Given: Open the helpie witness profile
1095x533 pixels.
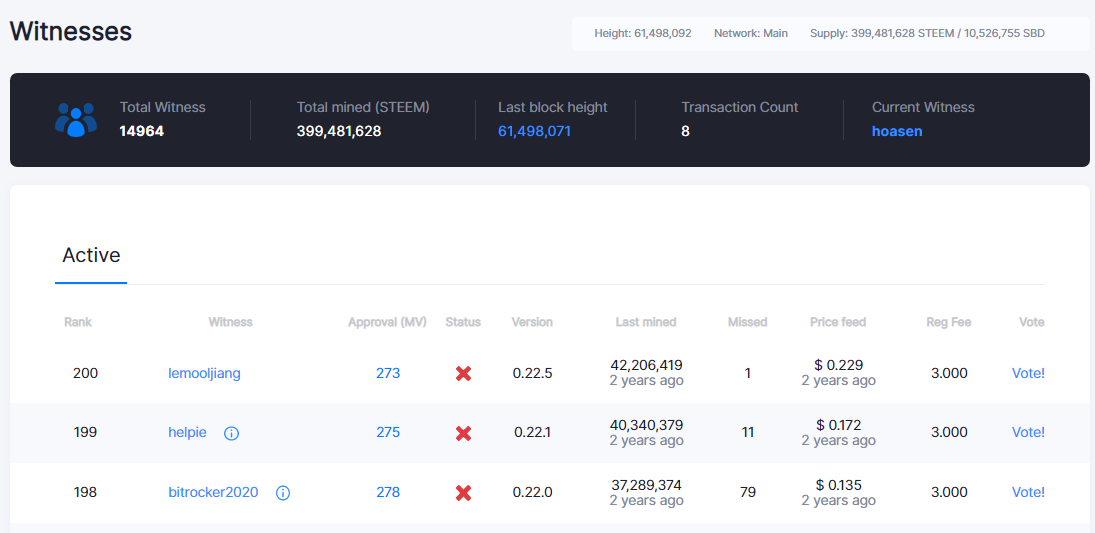Looking at the screenshot, I should coord(187,432).
